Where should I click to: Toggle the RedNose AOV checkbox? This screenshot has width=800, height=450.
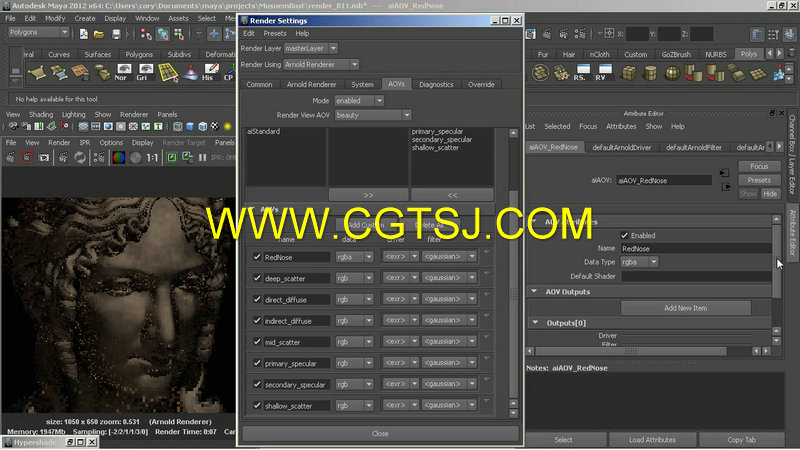click(257, 257)
